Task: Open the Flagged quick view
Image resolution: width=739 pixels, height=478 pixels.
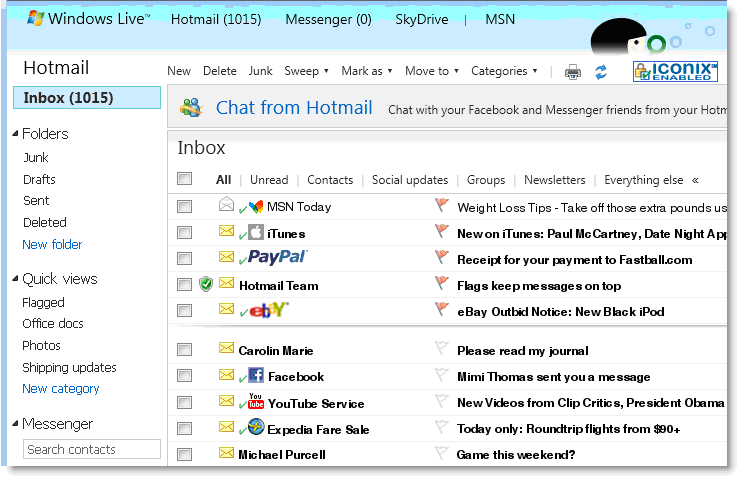Action: coord(43,302)
